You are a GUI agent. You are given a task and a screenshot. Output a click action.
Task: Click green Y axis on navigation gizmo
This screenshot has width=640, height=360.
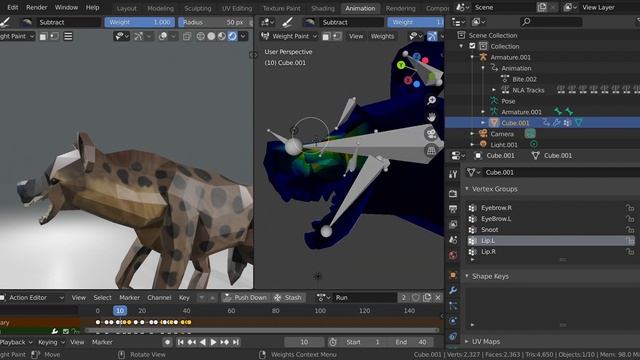tap(401, 65)
